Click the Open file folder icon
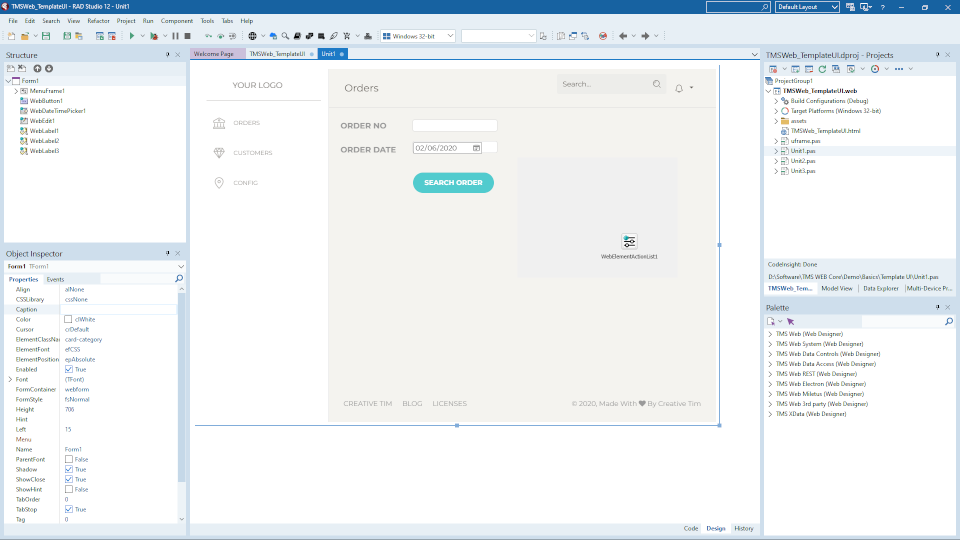960x540 pixels. [25, 36]
